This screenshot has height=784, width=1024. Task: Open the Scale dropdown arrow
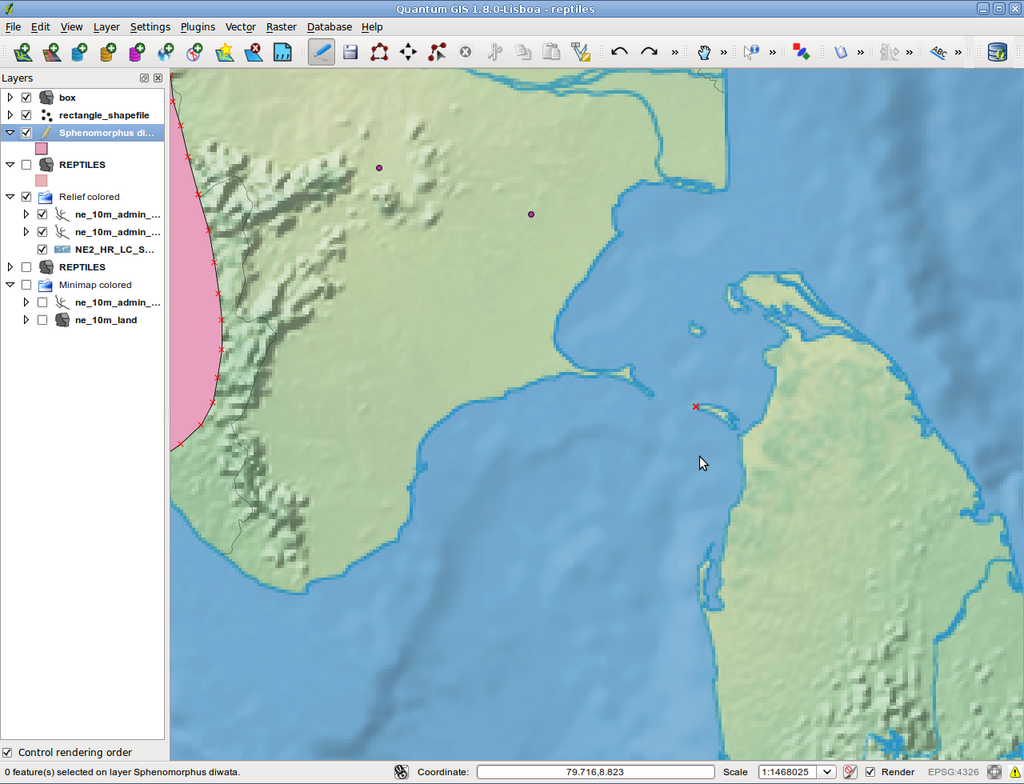click(827, 772)
